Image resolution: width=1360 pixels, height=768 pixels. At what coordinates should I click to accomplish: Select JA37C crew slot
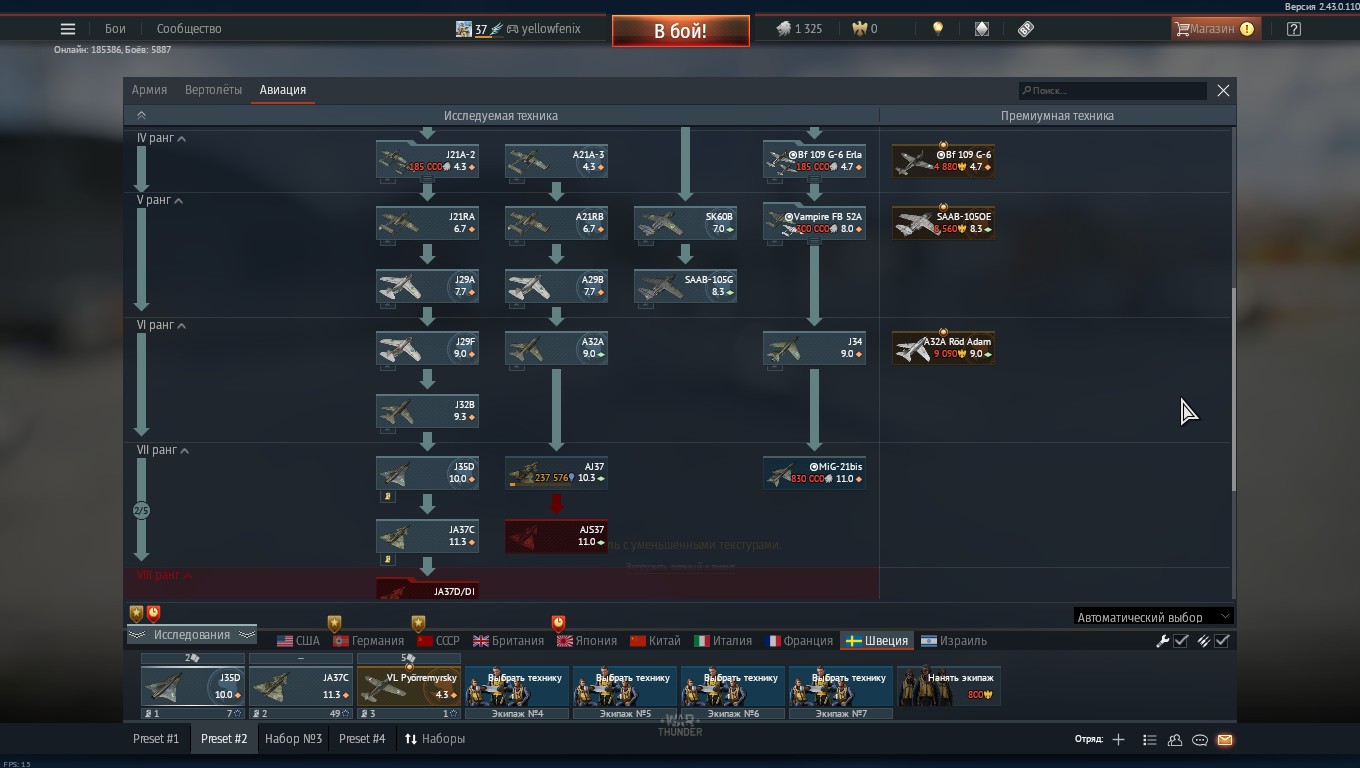point(301,686)
